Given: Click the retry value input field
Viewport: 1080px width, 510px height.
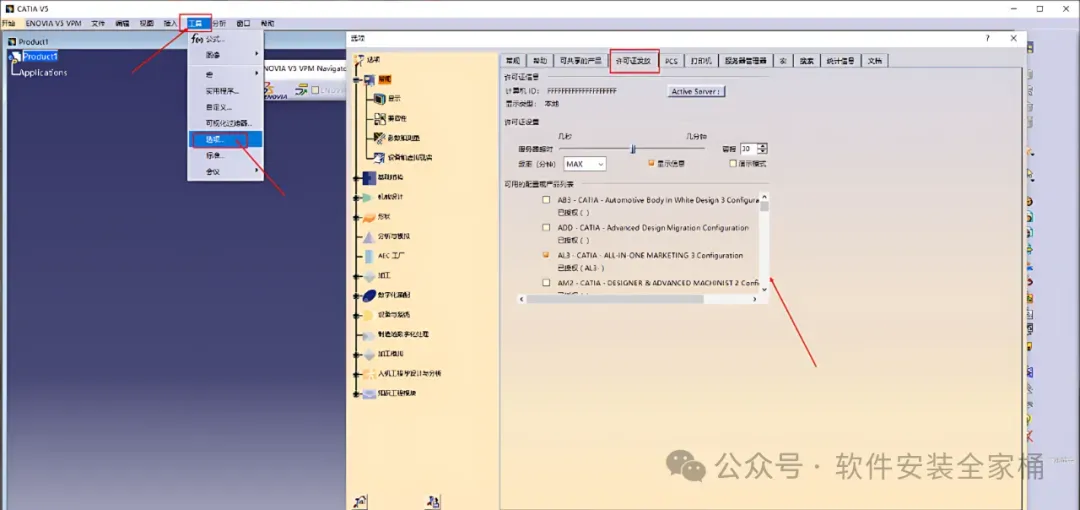Looking at the screenshot, I should pyautogui.click(x=749, y=149).
